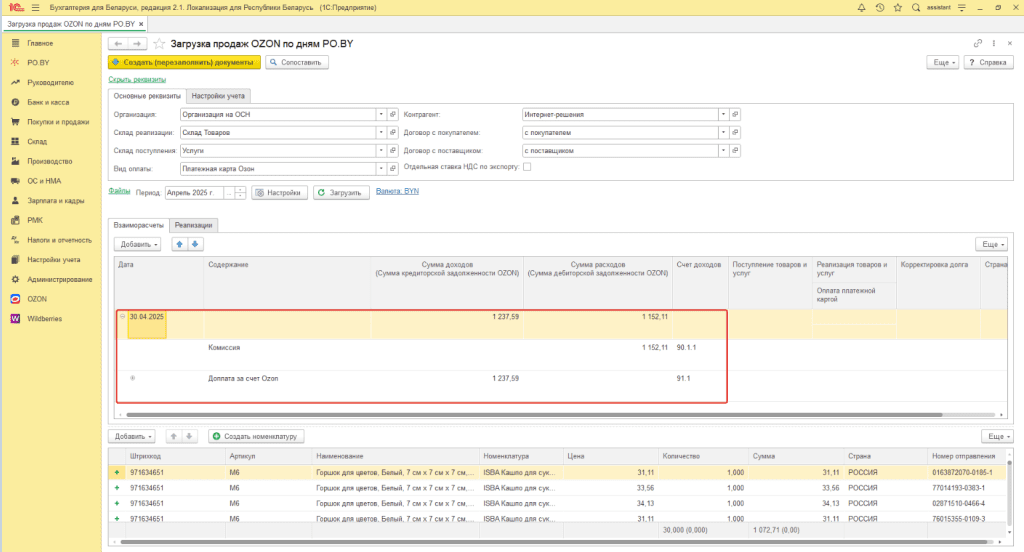Toggle Отдельная ставка НДС по экспорту checkbox
1024x552 pixels.
527,167
